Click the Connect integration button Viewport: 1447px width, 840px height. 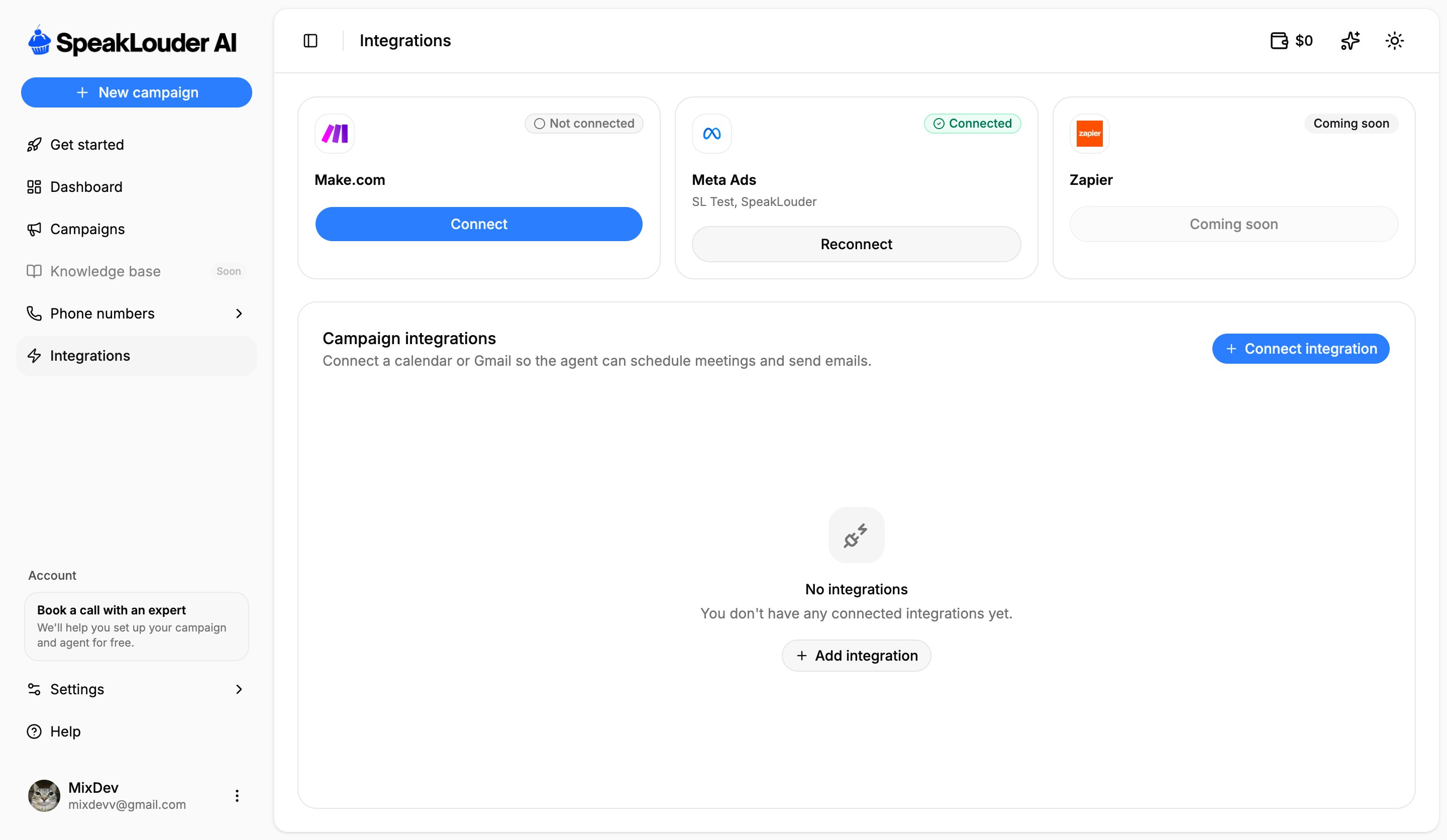click(x=1301, y=349)
